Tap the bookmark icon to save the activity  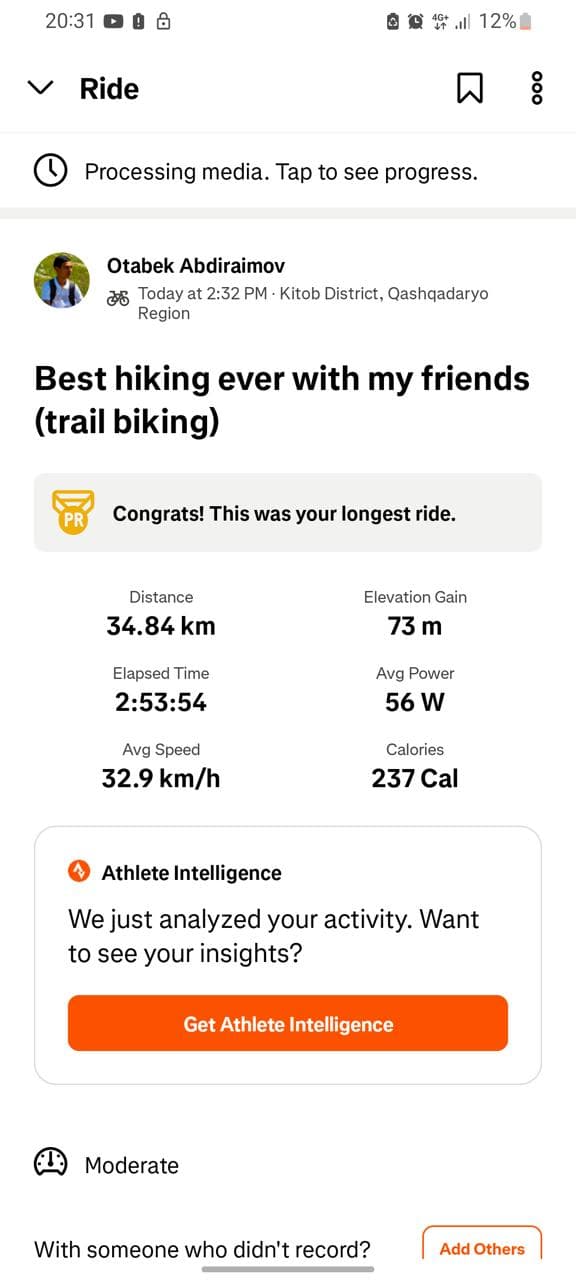tap(469, 88)
